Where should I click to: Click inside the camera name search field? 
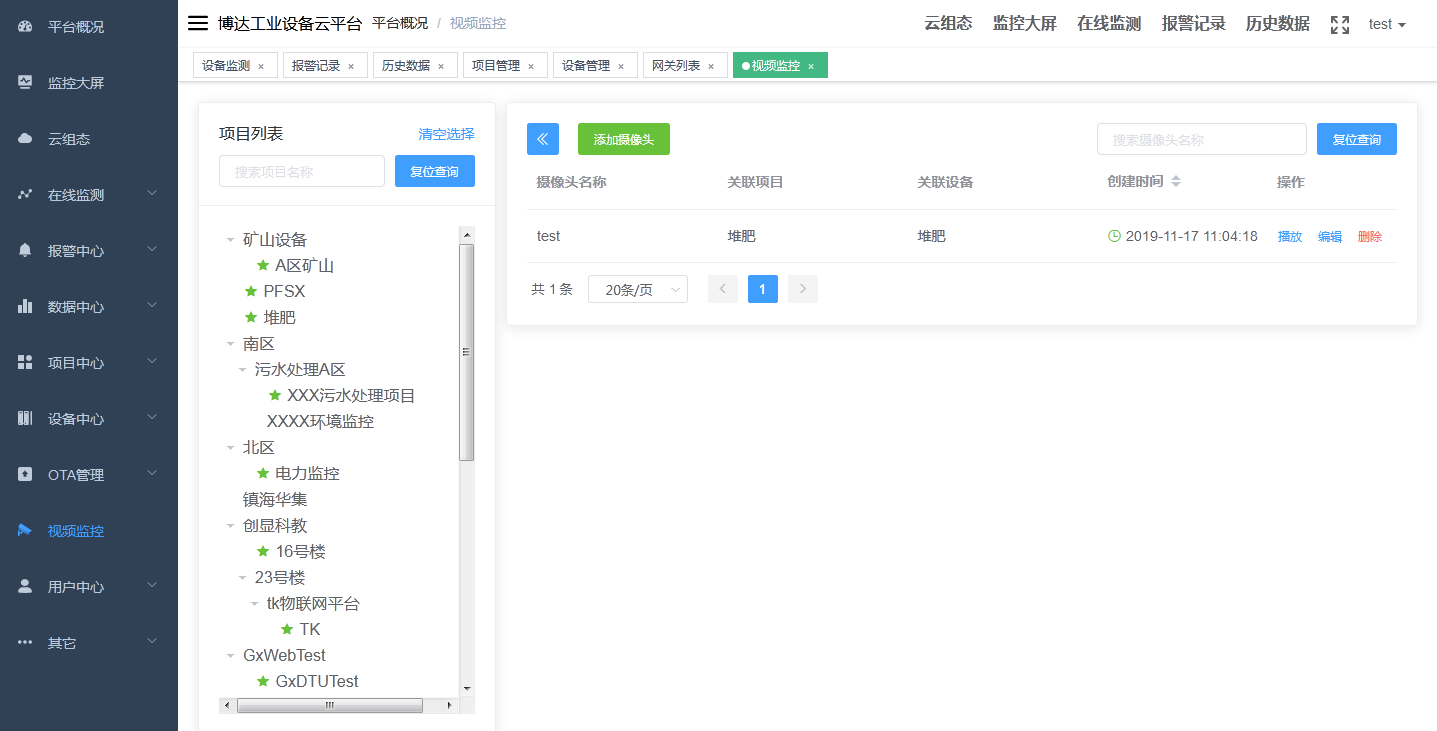click(1201, 139)
